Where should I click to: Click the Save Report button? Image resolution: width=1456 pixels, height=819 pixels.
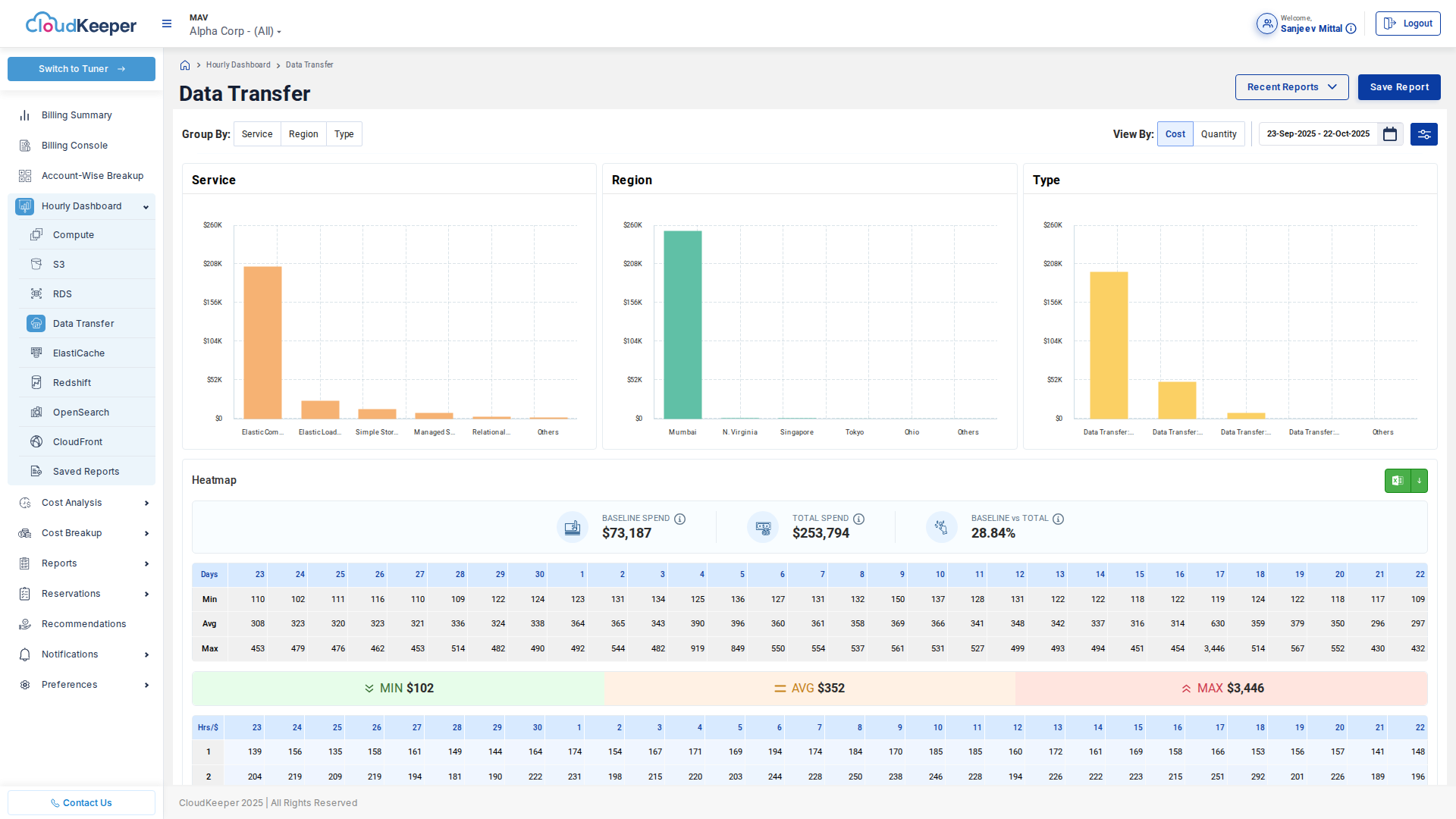coord(1399,87)
